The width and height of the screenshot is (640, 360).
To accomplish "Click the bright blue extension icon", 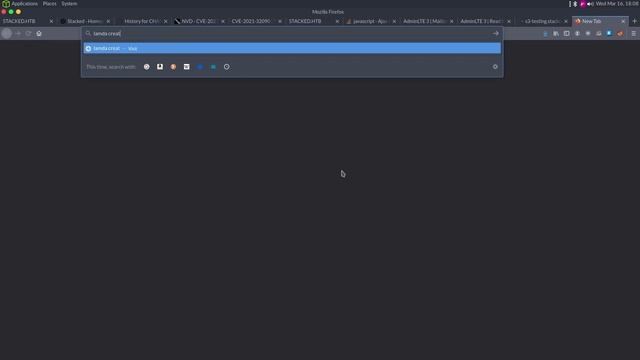I will pos(609,33).
